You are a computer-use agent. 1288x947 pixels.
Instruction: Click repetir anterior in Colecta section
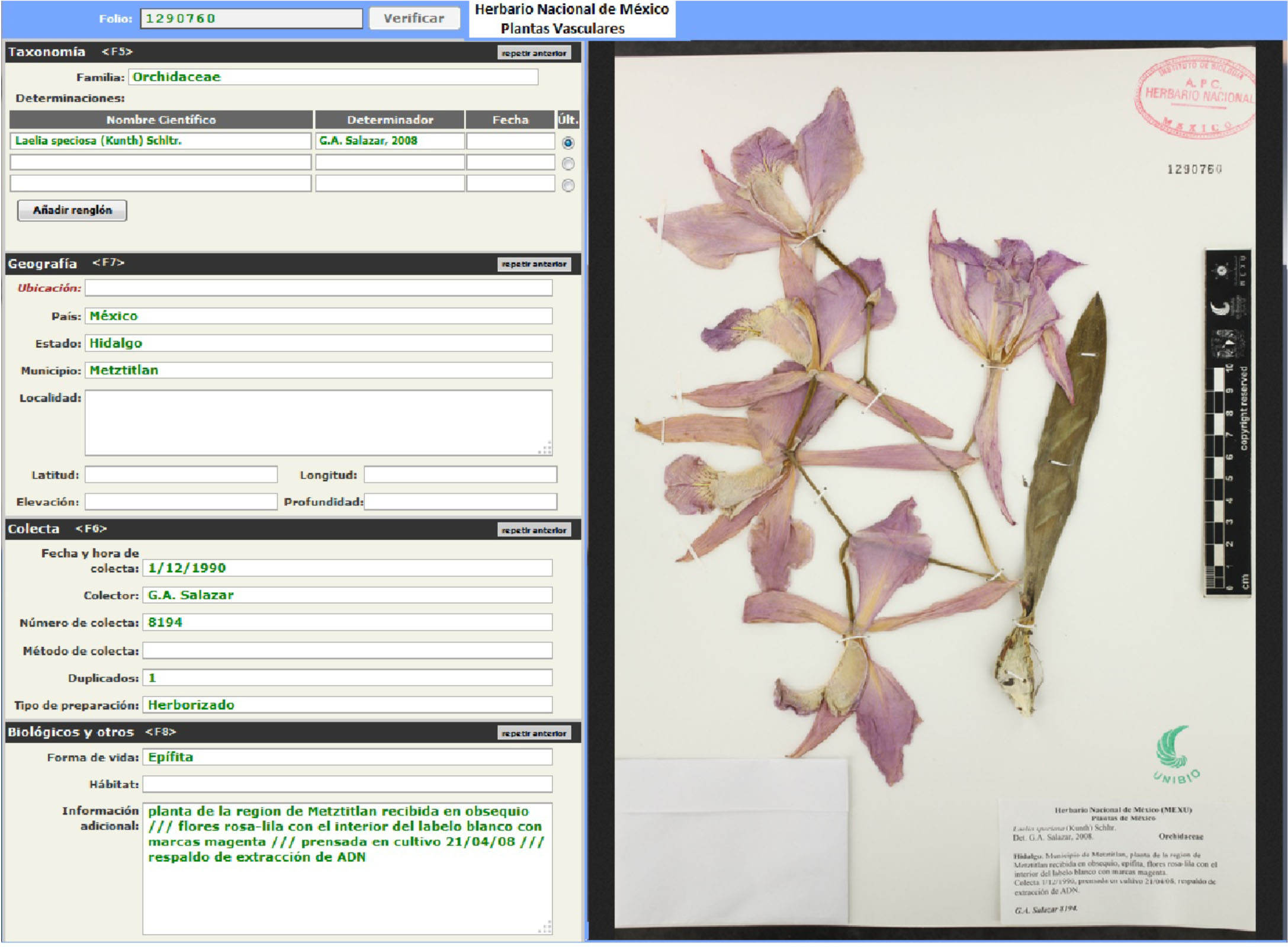pyautogui.click(x=534, y=530)
